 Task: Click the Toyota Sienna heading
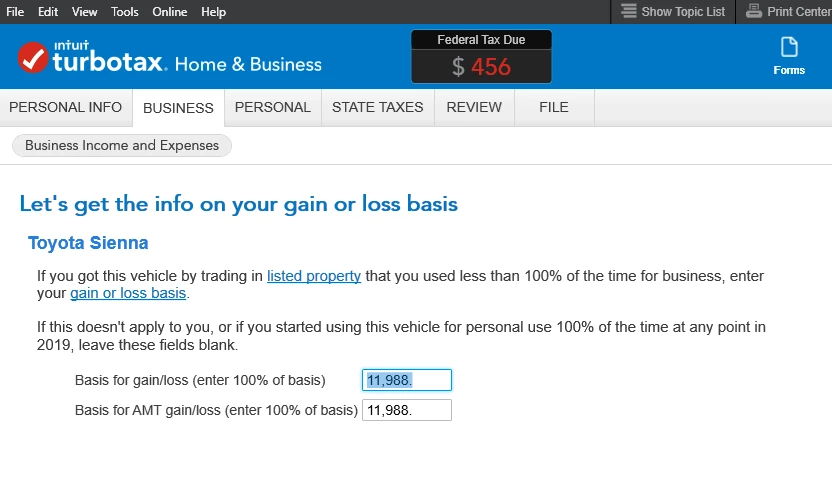tap(88, 243)
